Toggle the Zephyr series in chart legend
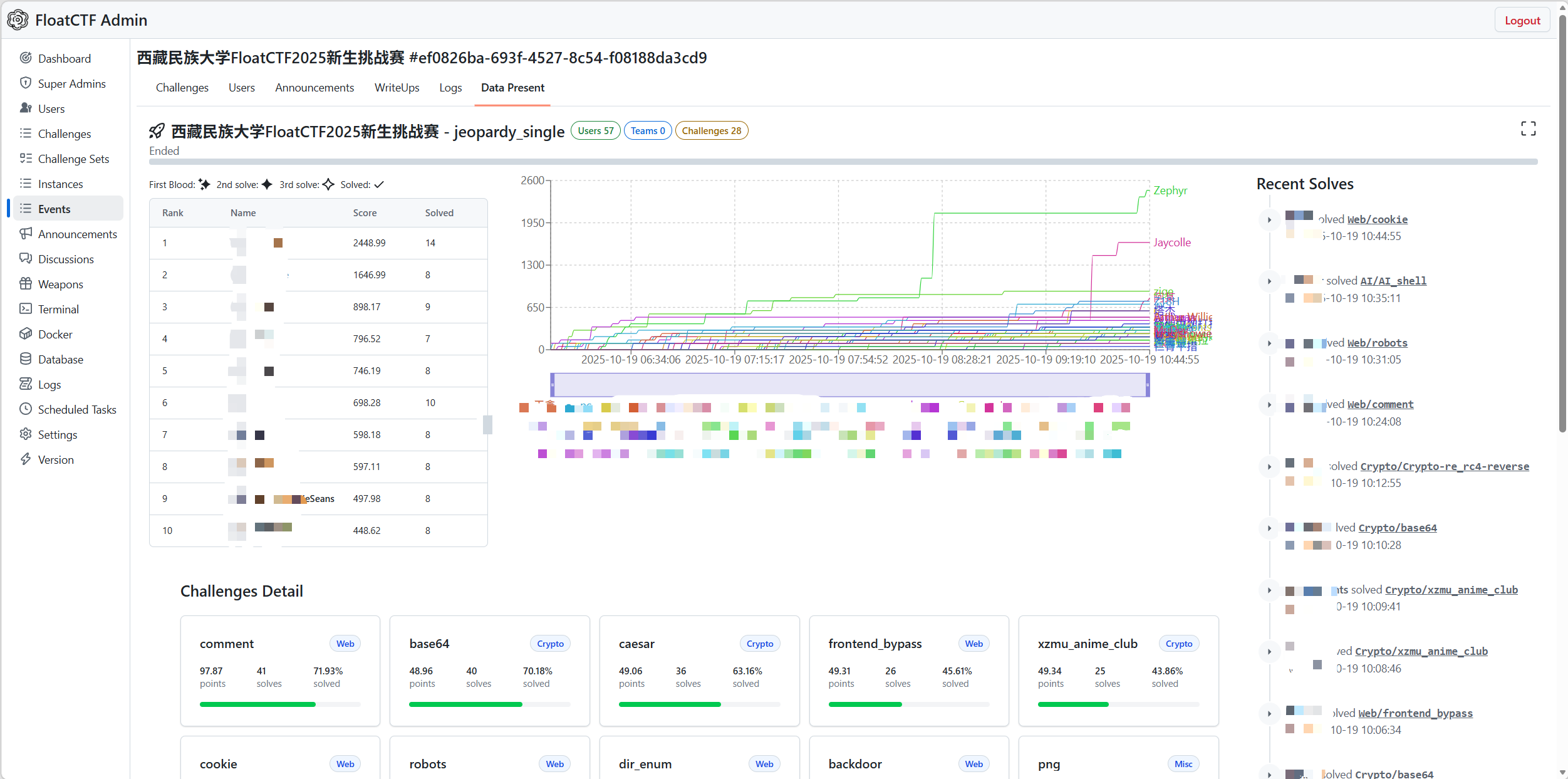Screen dimensions: 1568x779 coord(1170,191)
